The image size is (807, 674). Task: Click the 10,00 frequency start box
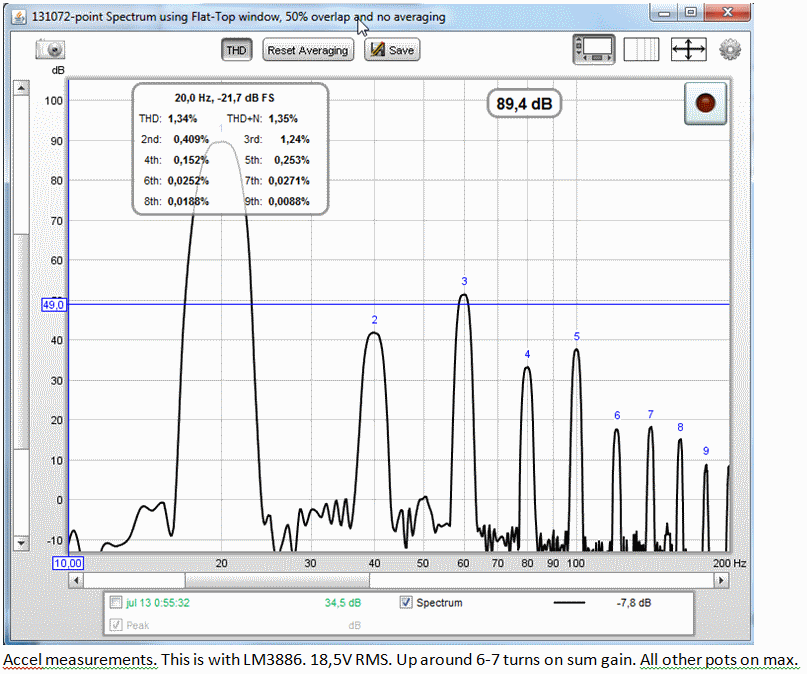click(x=68, y=563)
